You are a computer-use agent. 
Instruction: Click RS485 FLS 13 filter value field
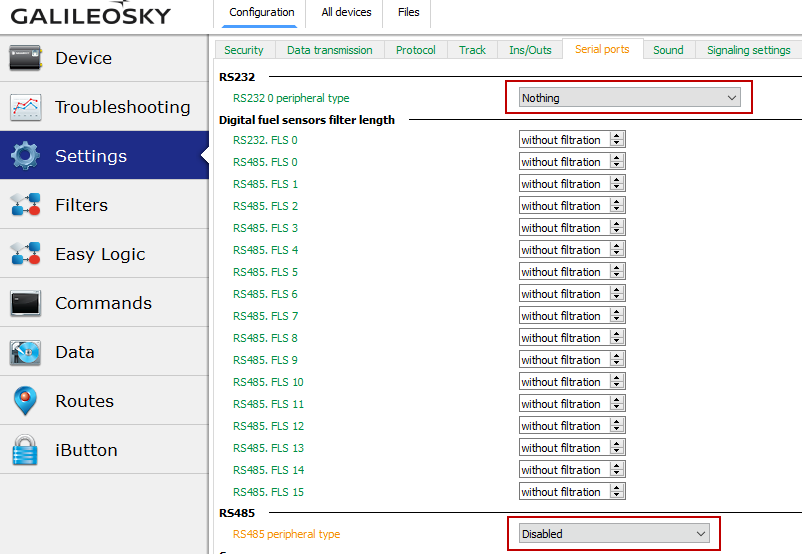coord(564,448)
